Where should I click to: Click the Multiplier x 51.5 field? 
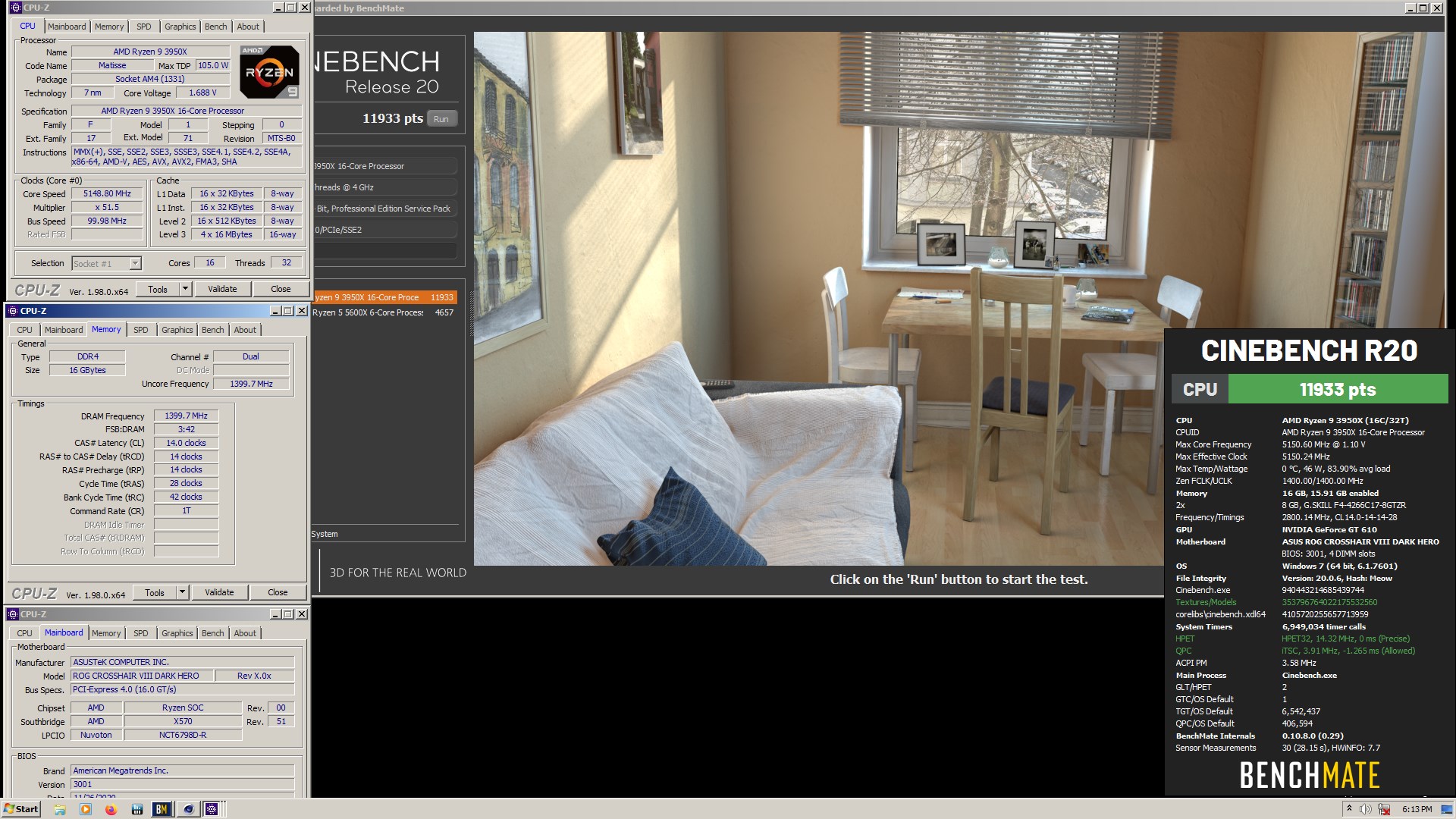tap(107, 208)
